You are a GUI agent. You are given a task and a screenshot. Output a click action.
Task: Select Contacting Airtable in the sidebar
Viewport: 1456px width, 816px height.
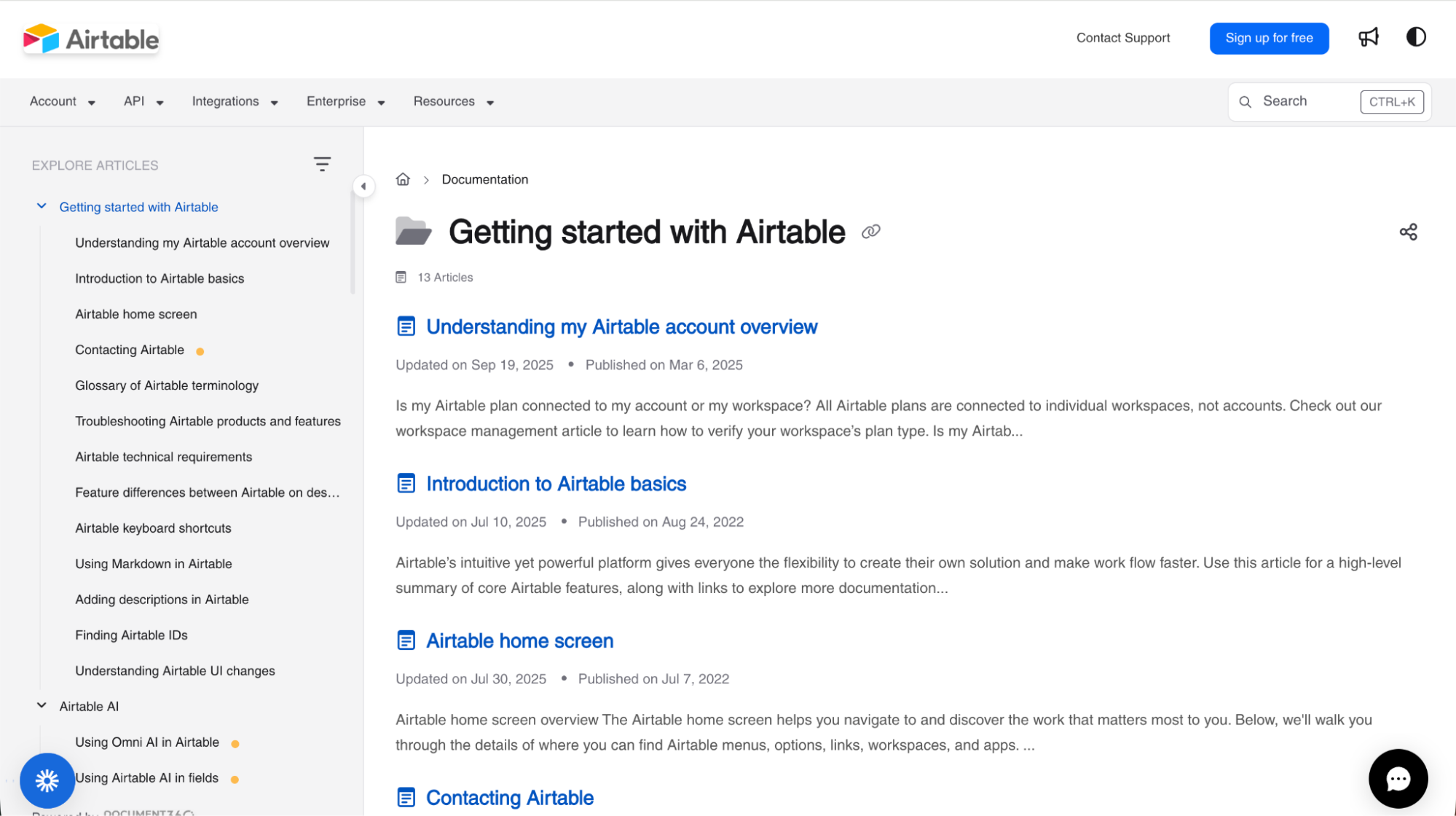pyautogui.click(x=130, y=350)
